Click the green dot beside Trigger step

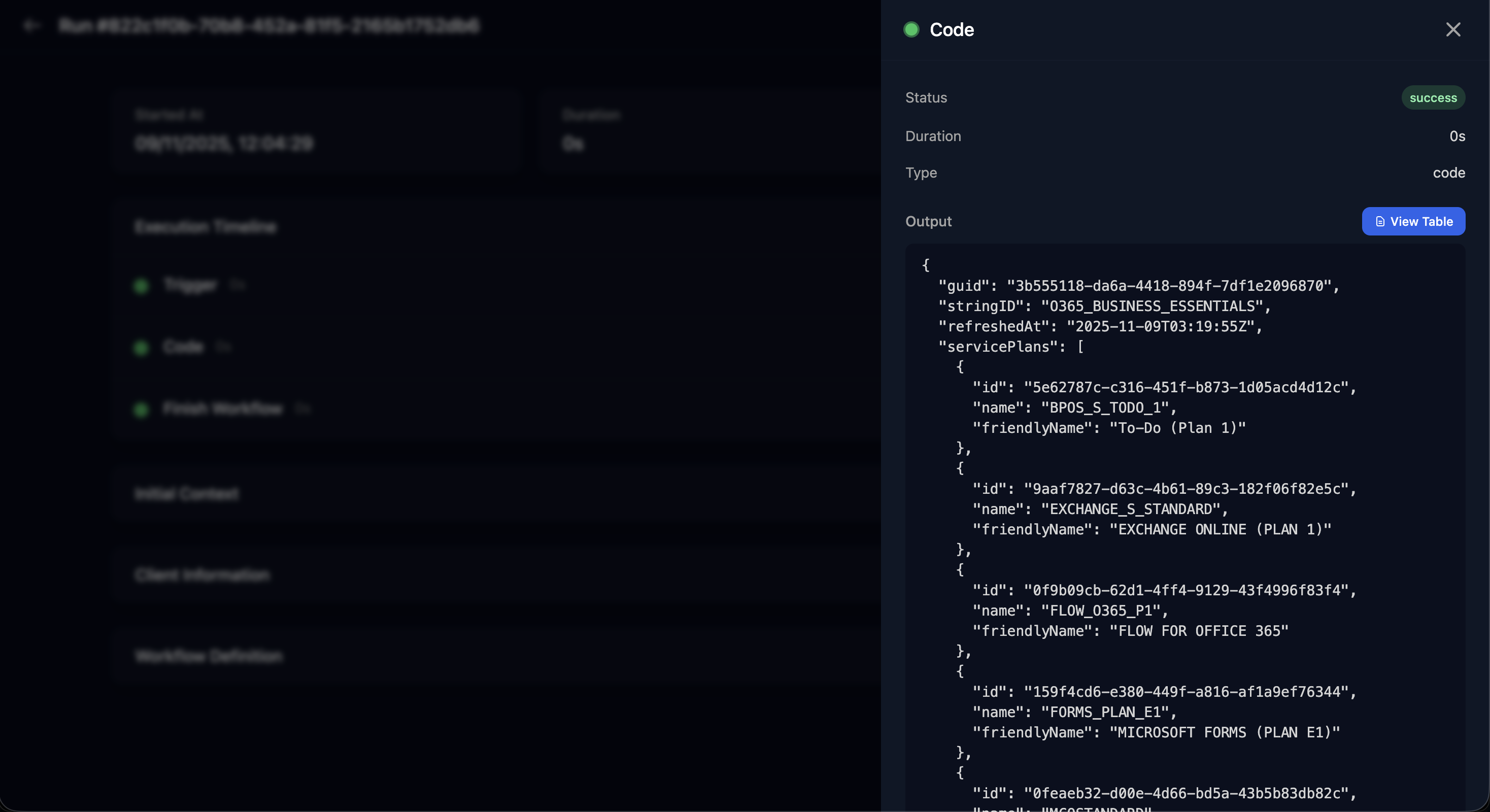[141, 286]
